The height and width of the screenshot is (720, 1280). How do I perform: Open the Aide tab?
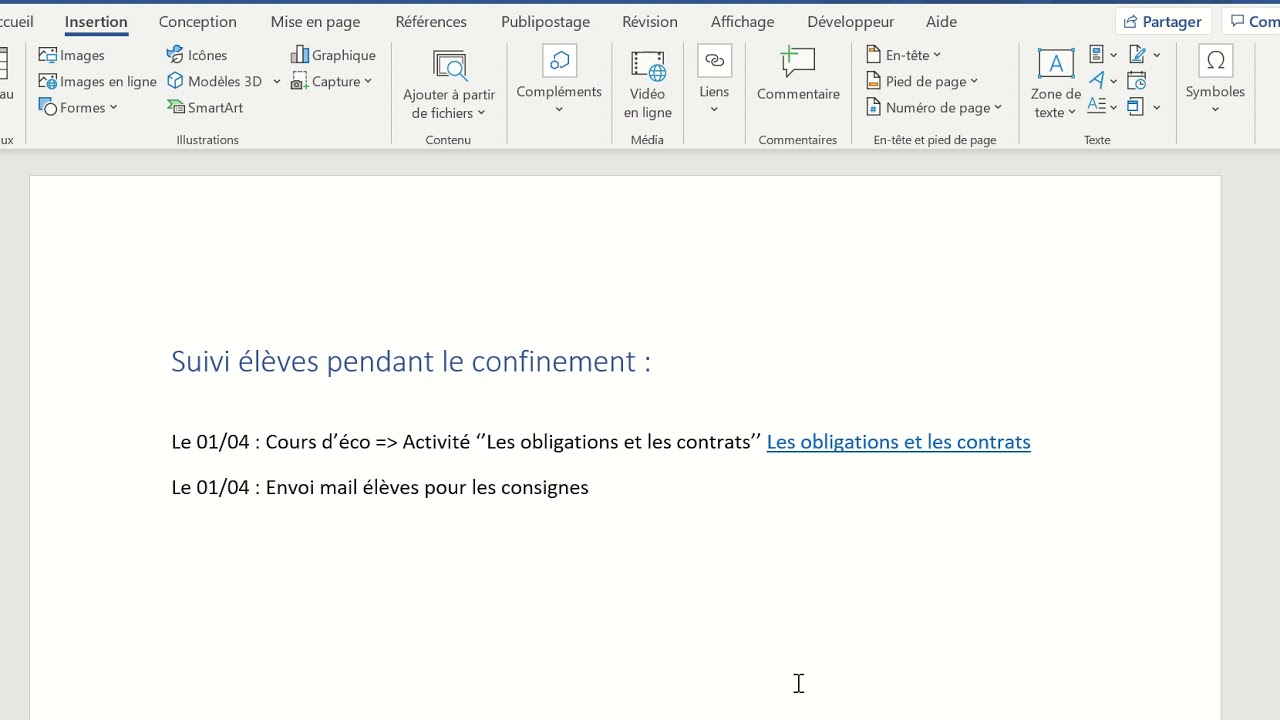[x=941, y=21]
